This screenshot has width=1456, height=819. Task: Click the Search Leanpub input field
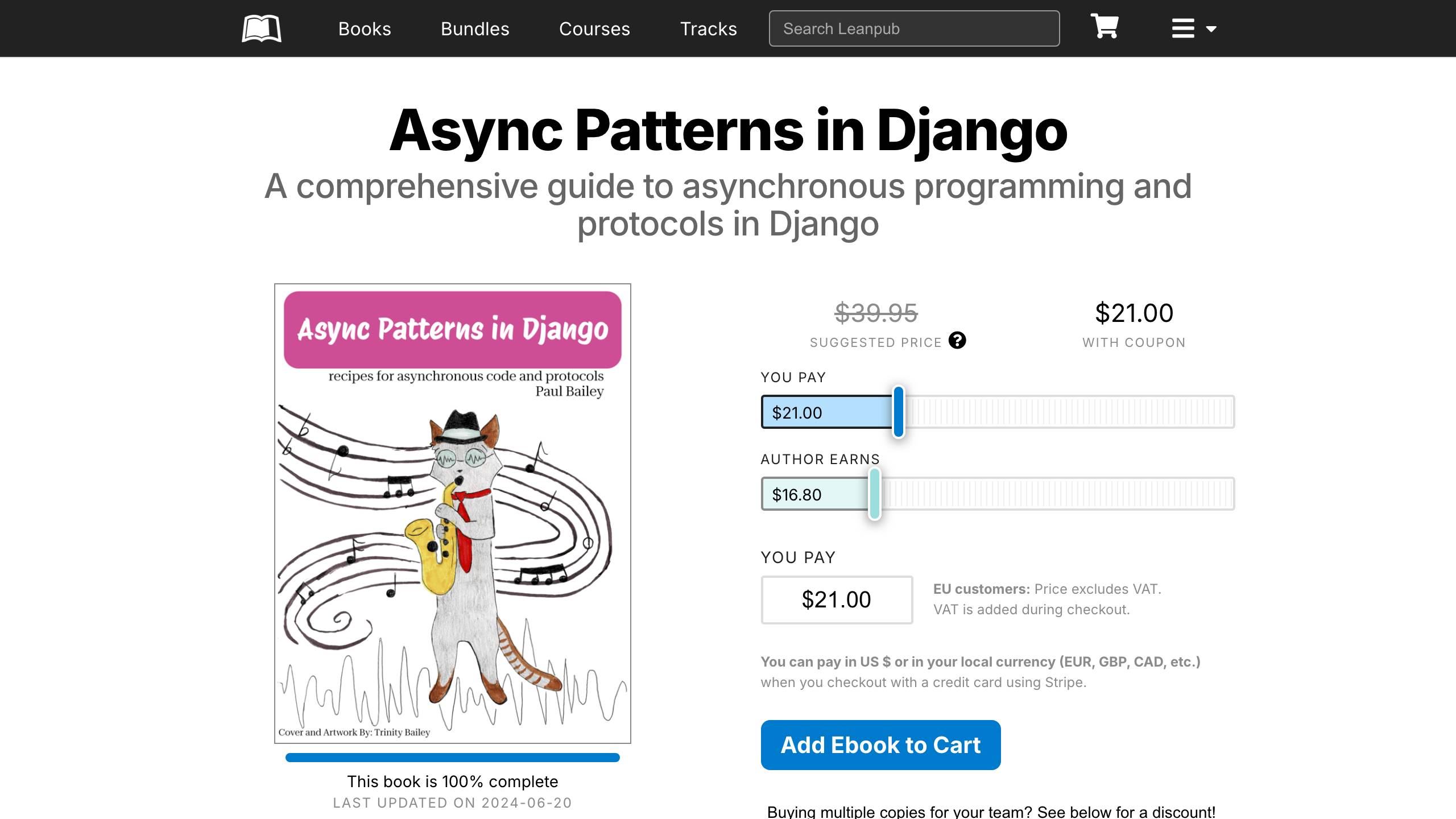913,28
